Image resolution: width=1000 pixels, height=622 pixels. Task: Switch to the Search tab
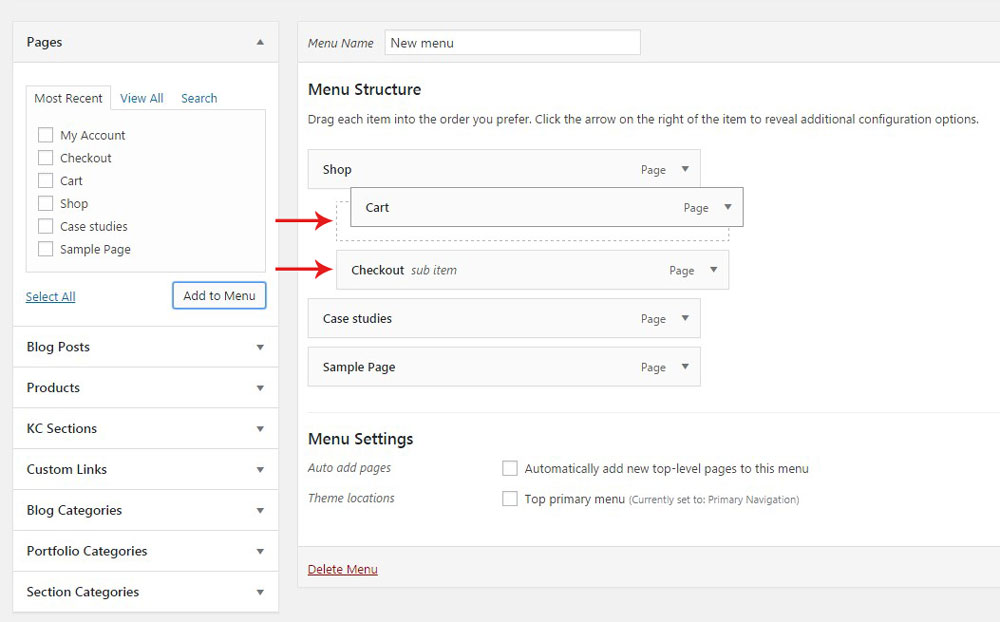198,98
